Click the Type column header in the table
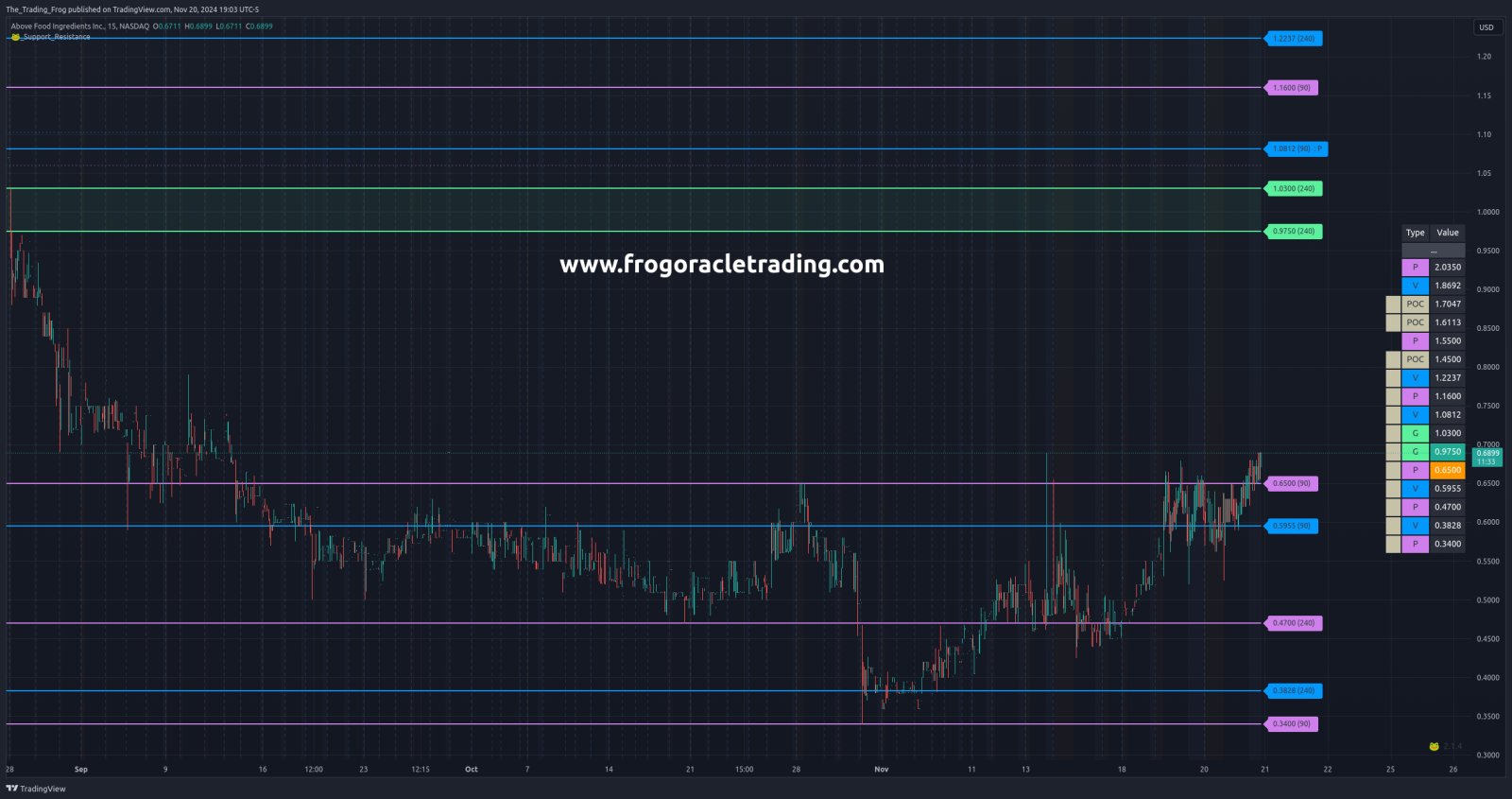1512x799 pixels. (1415, 233)
